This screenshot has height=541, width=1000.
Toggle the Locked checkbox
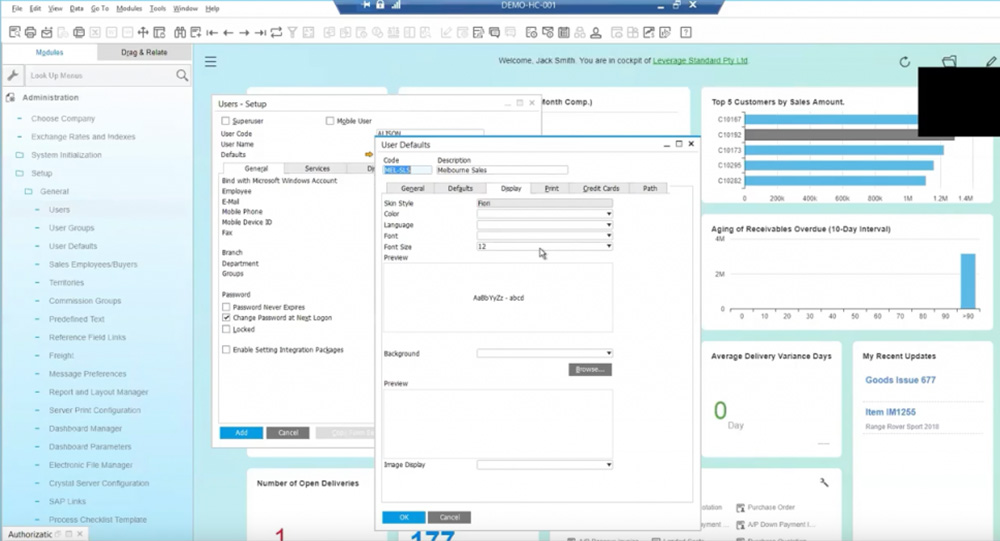point(226,329)
